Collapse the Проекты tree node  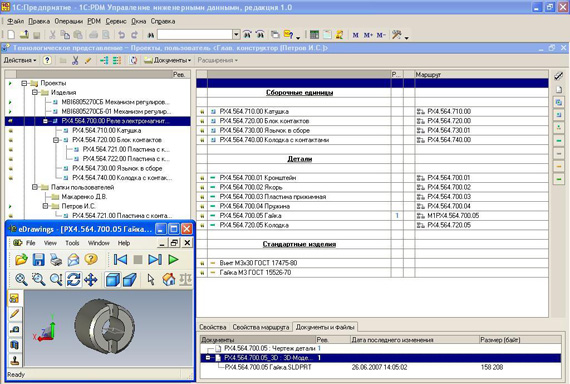coord(24,83)
